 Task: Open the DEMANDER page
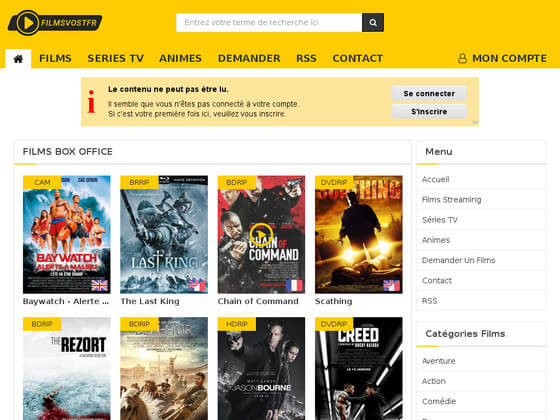point(249,58)
